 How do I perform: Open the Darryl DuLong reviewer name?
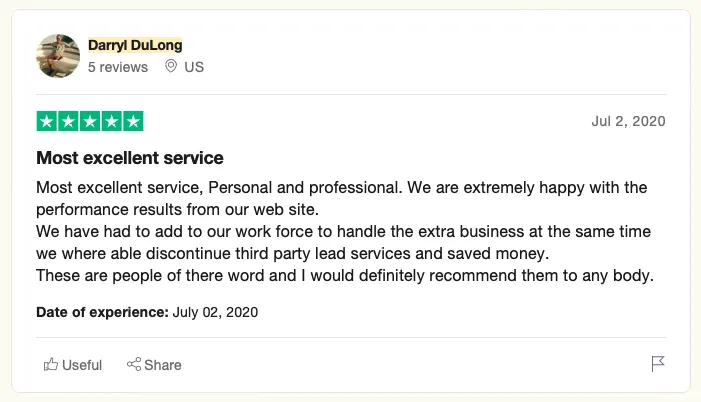135,45
